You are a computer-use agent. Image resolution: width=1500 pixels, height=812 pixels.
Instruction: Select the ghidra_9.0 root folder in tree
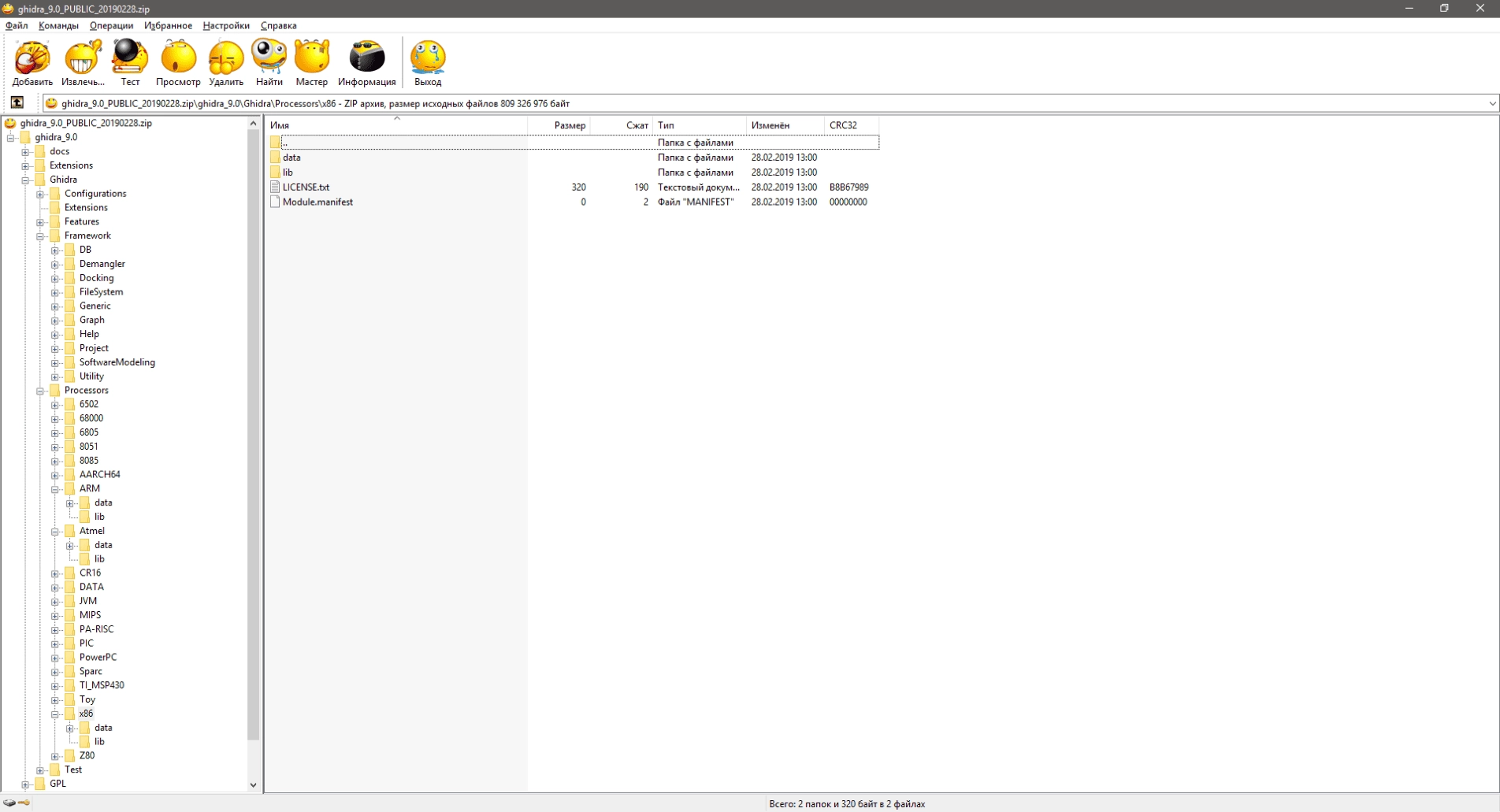[56, 137]
